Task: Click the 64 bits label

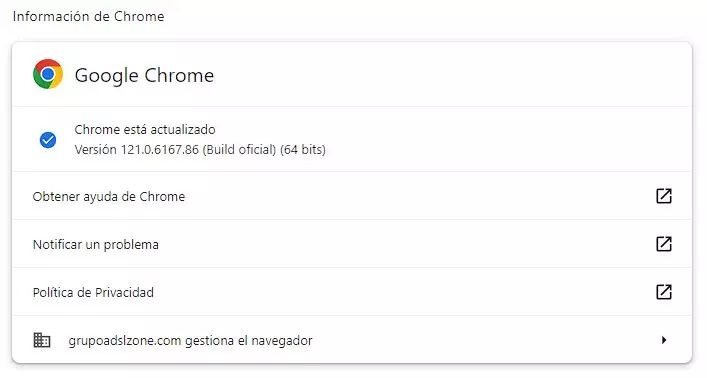Action: pyautogui.click(x=303, y=150)
